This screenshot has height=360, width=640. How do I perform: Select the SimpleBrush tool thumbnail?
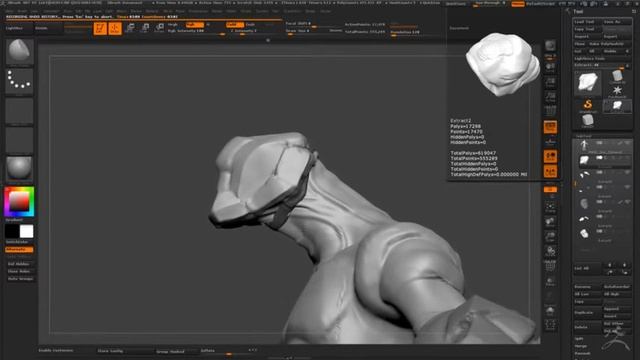pyautogui.click(x=588, y=105)
